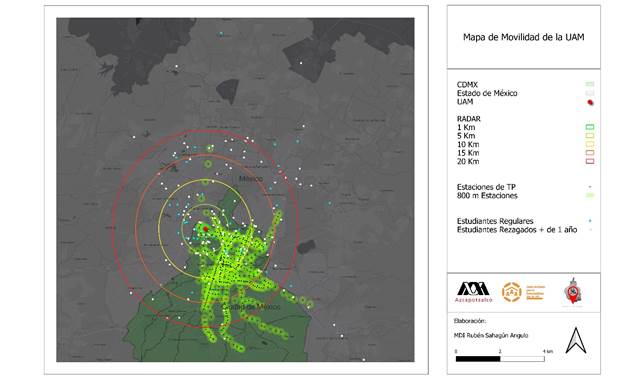Viewport: 627px width, 384px height.
Task: Click the Estaciones de TP label
Action: (x=486, y=187)
